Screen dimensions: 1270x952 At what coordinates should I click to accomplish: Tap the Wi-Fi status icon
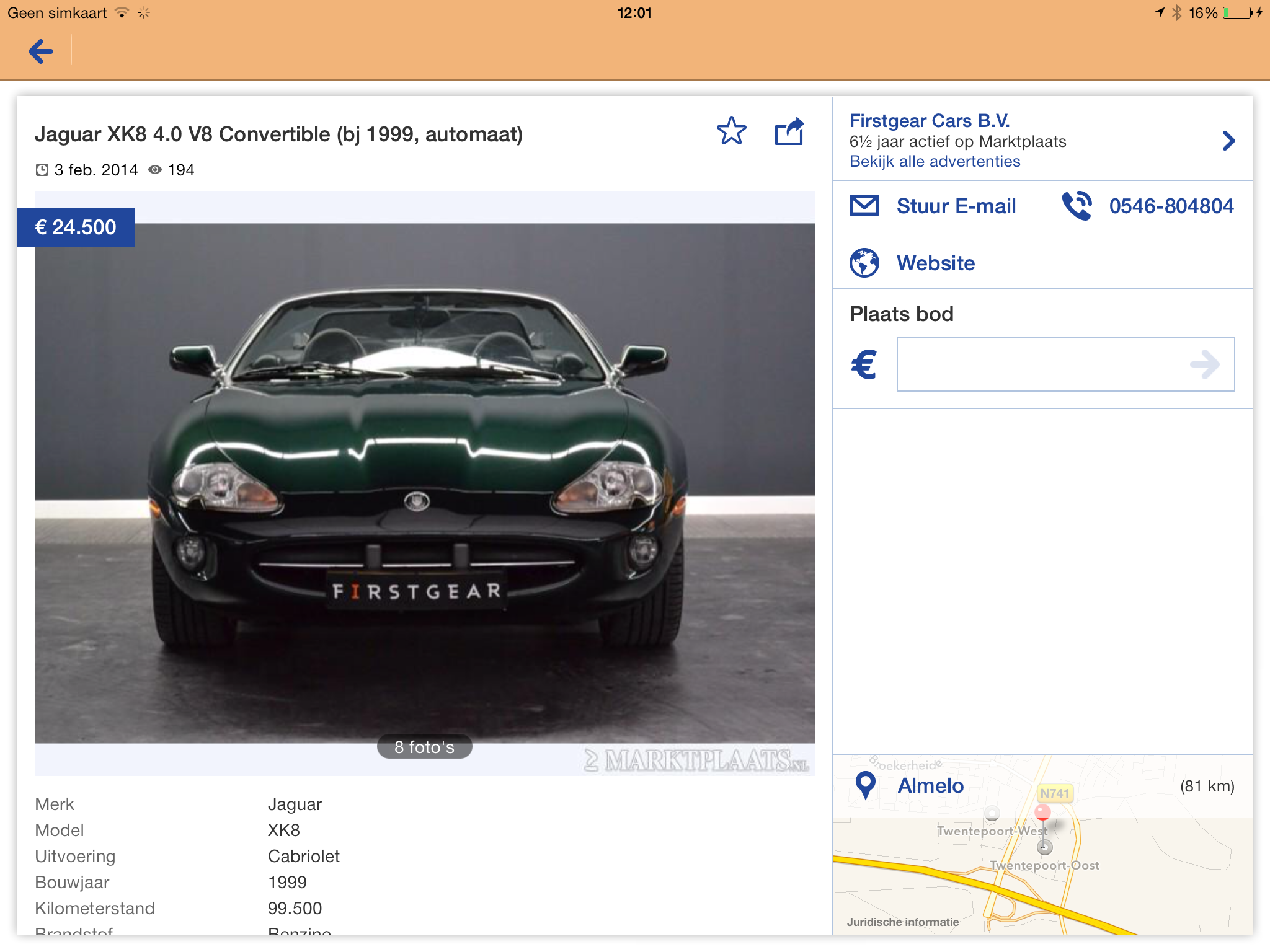coord(122,12)
